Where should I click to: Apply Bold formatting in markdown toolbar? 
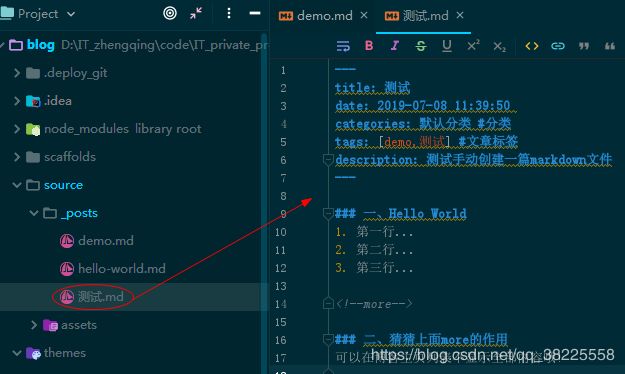(369, 46)
